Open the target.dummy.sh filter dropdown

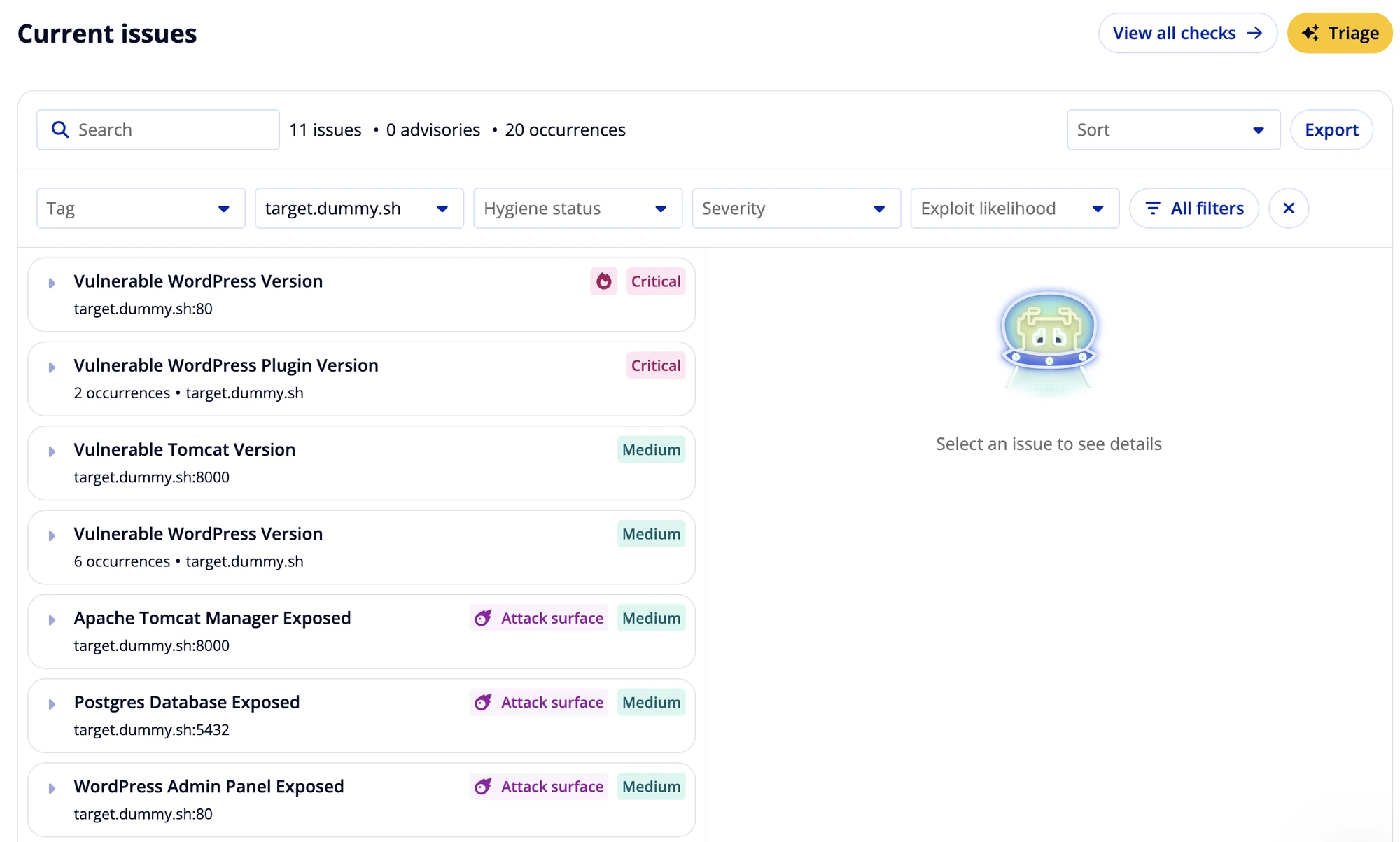coord(359,208)
